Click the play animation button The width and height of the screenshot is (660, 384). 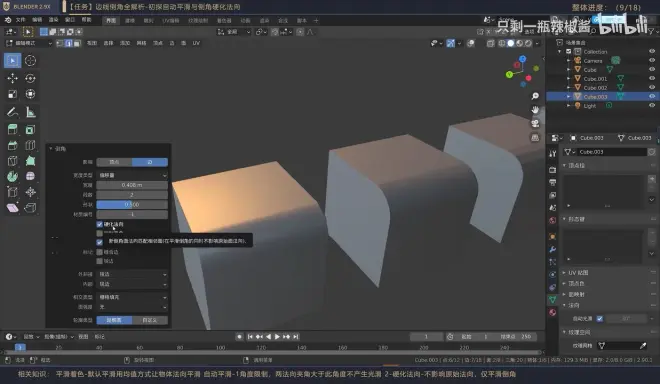(277, 337)
